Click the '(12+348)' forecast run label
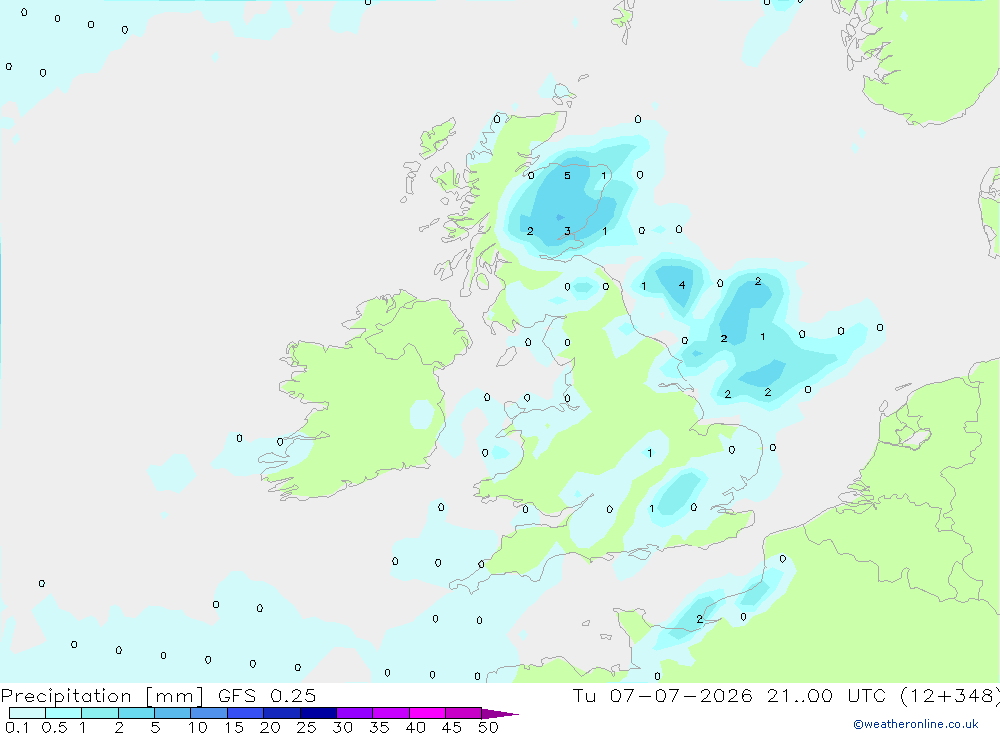This screenshot has height=733, width=1000. point(950,696)
